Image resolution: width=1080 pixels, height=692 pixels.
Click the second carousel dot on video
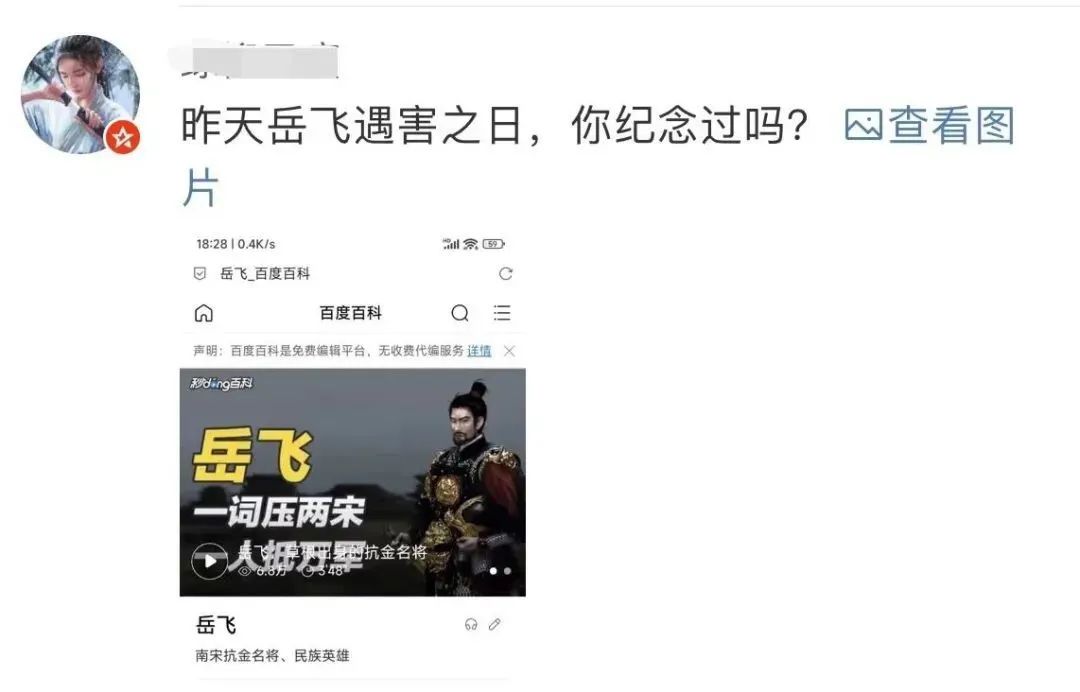tap(508, 571)
